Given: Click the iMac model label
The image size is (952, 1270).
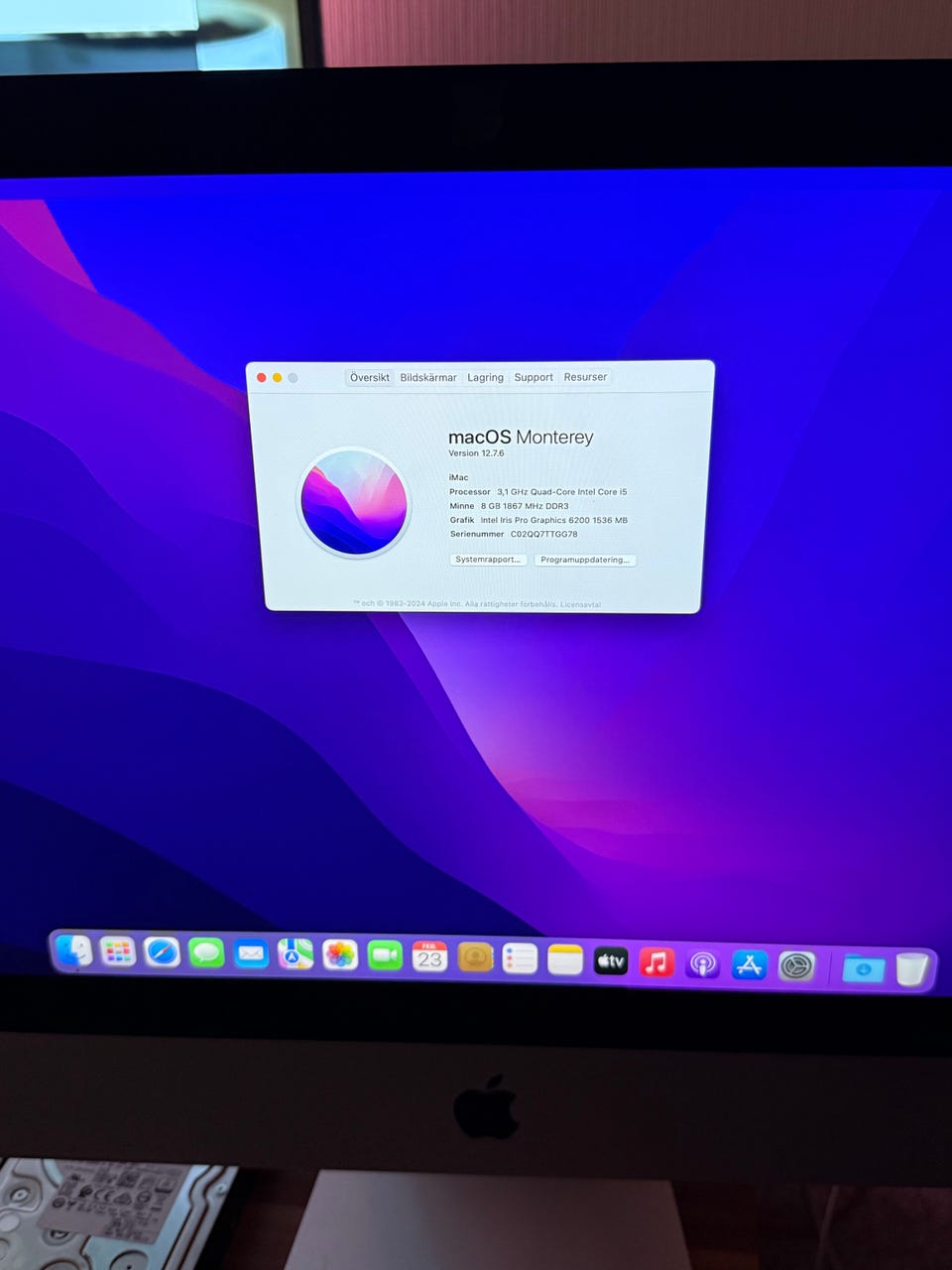Looking at the screenshot, I should pos(458,477).
